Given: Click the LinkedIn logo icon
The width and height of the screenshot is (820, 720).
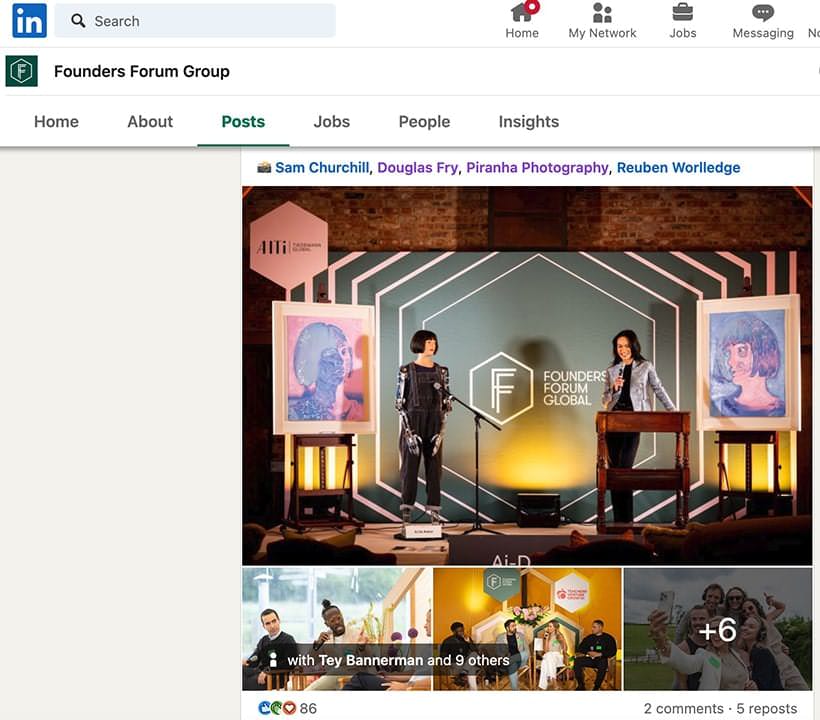Looking at the screenshot, I should click(x=28, y=20).
